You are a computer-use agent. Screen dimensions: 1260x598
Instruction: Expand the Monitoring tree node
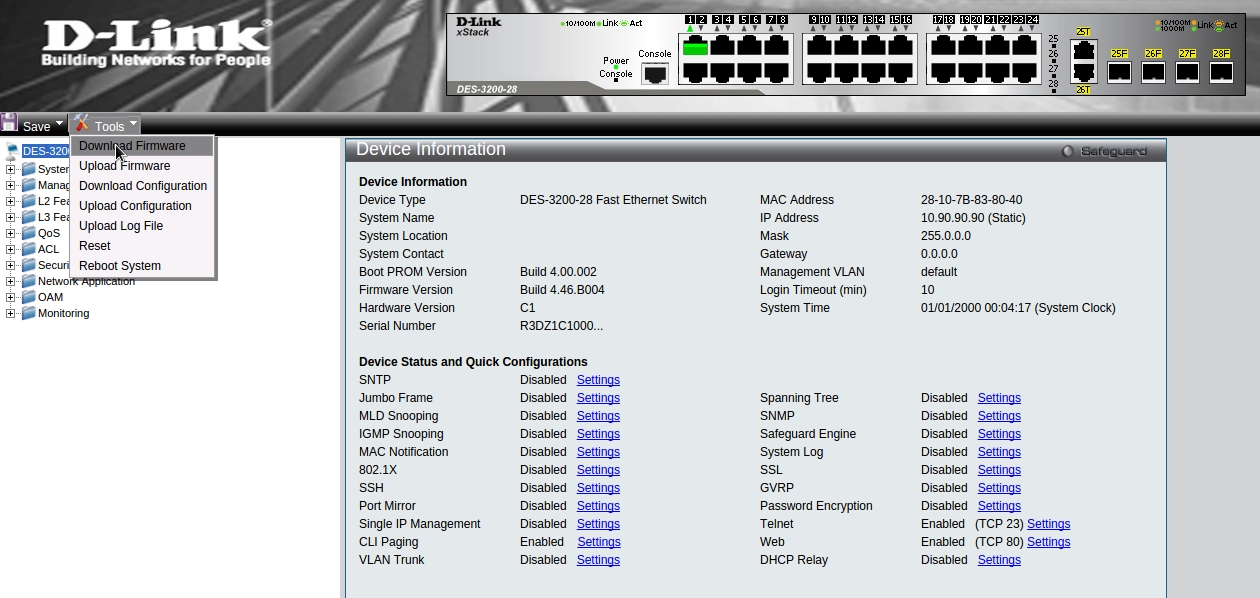tap(10, 313)
